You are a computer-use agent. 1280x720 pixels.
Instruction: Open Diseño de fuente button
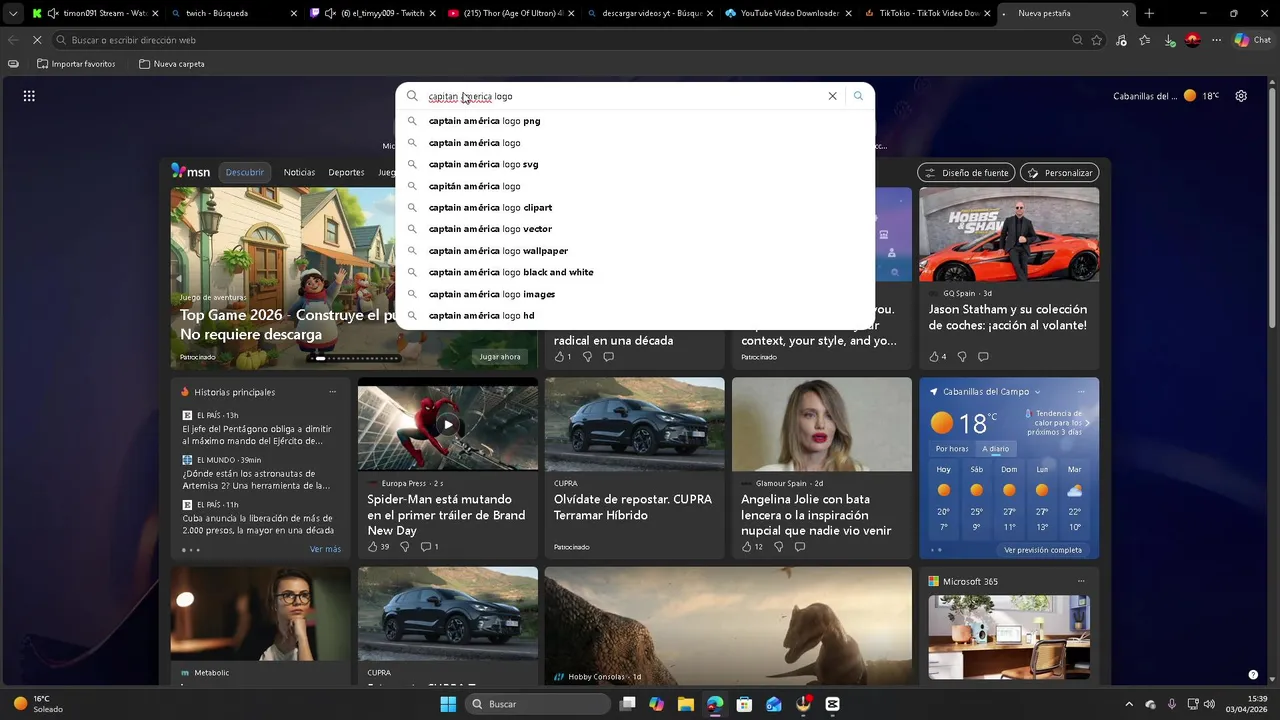(x=966, y=173)
